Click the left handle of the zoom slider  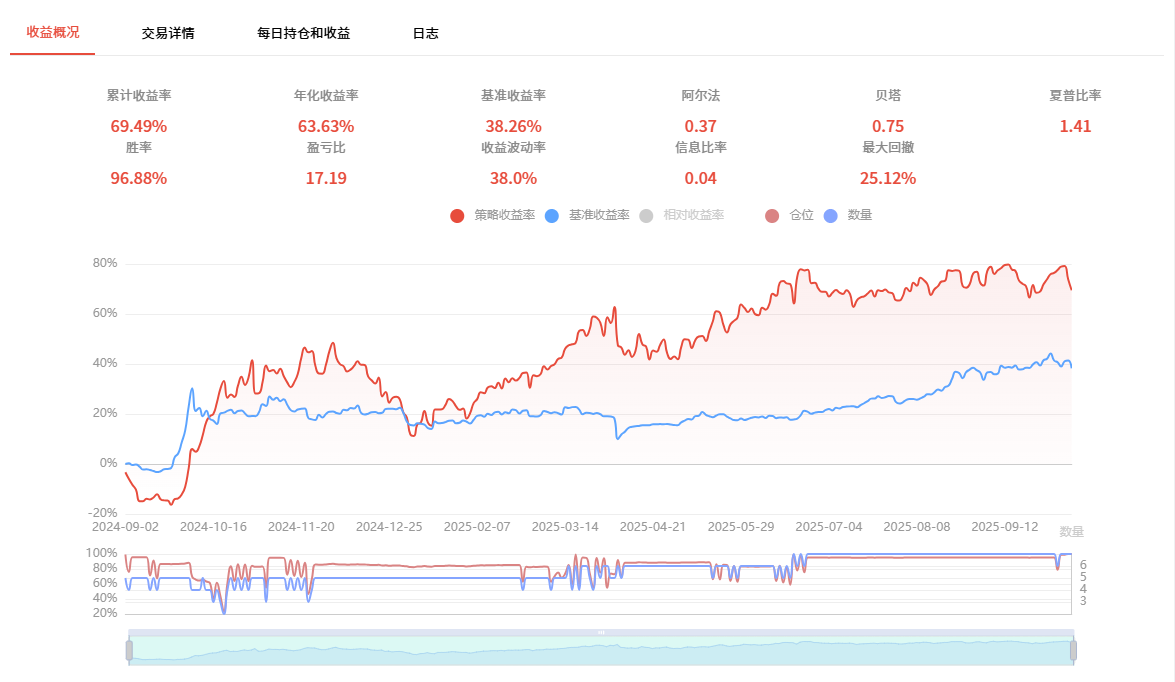(129, 651)
